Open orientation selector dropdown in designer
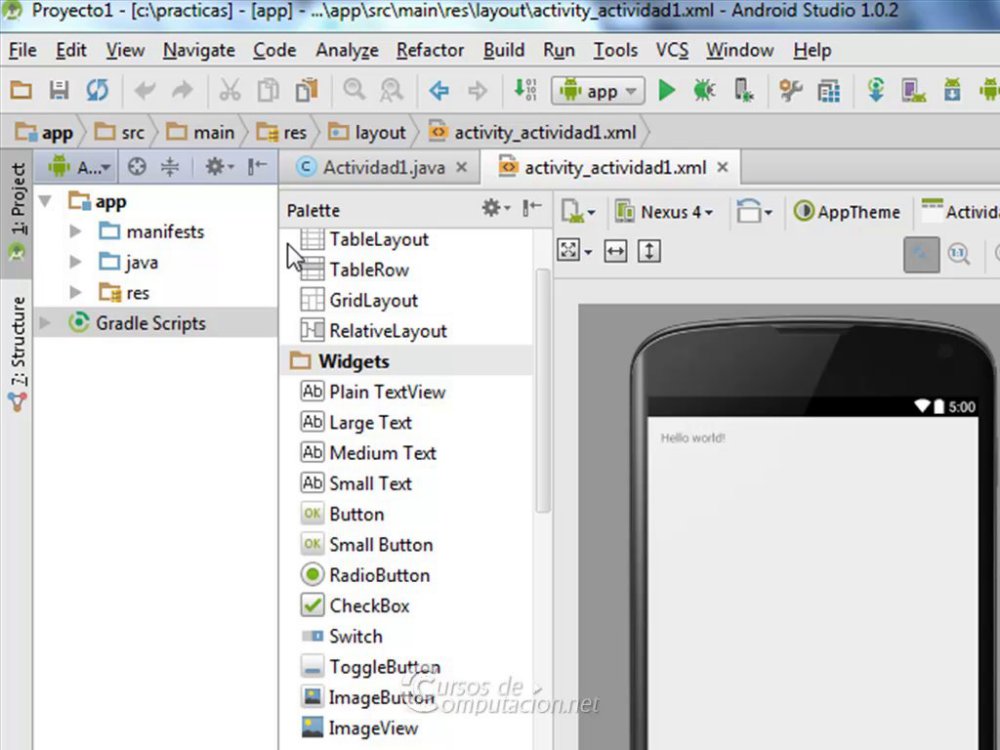The height and width of the screenshot is (750, 1000). 754,211
